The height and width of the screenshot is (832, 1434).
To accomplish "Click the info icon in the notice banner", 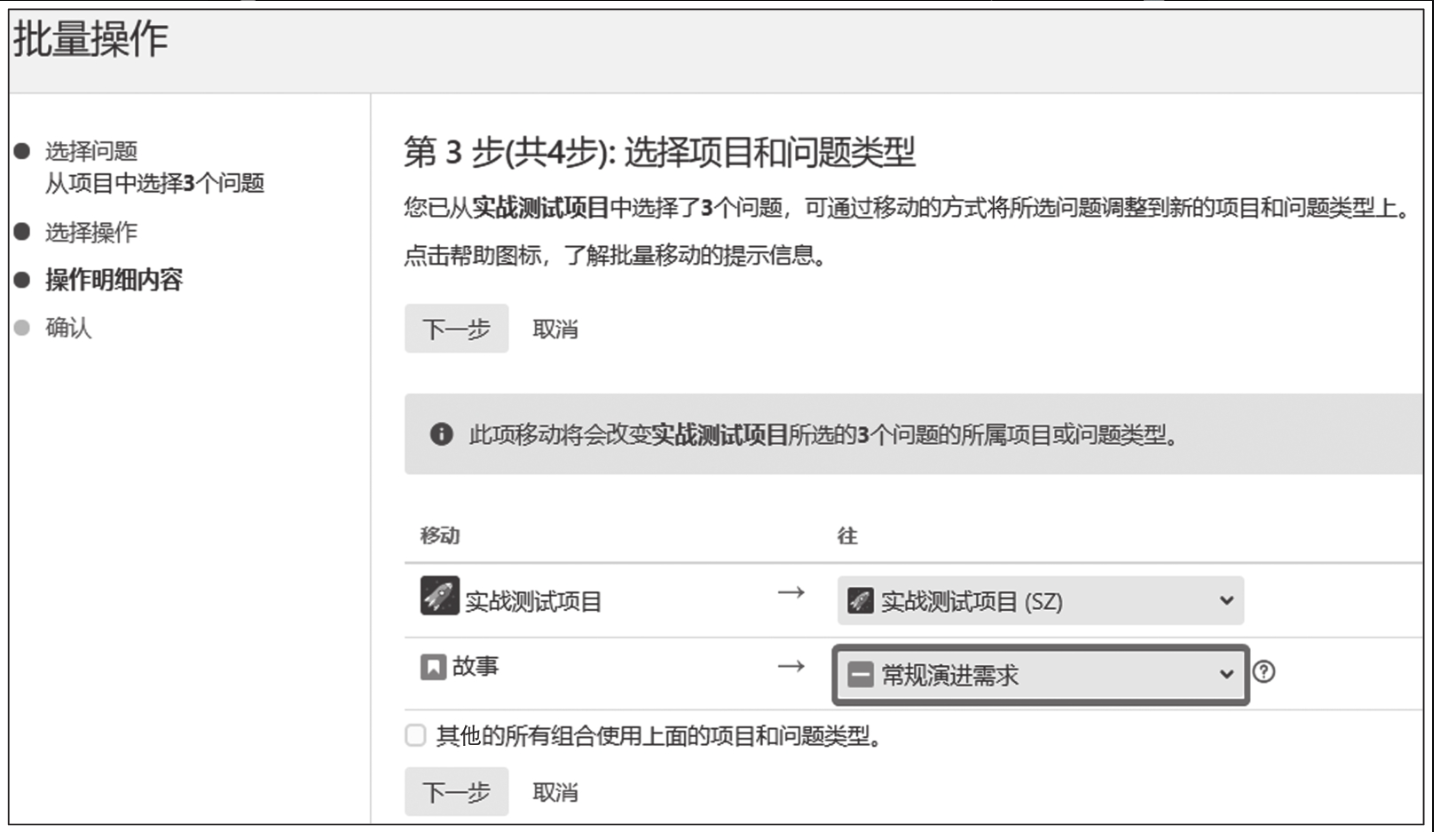I will point(440,435).
